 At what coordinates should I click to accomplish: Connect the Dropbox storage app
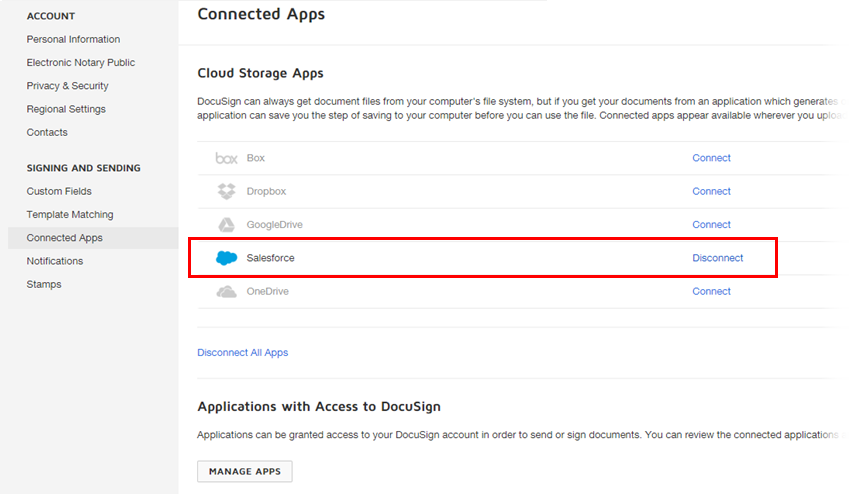711,191
